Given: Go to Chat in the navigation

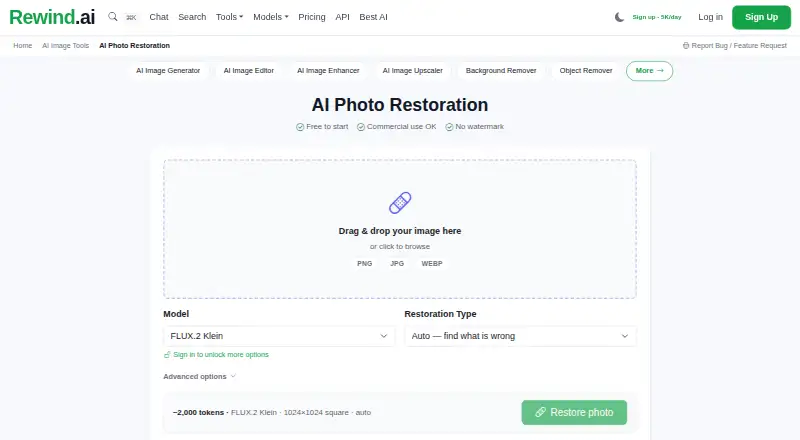Looking at the screenshot, I should pos(159,17).
